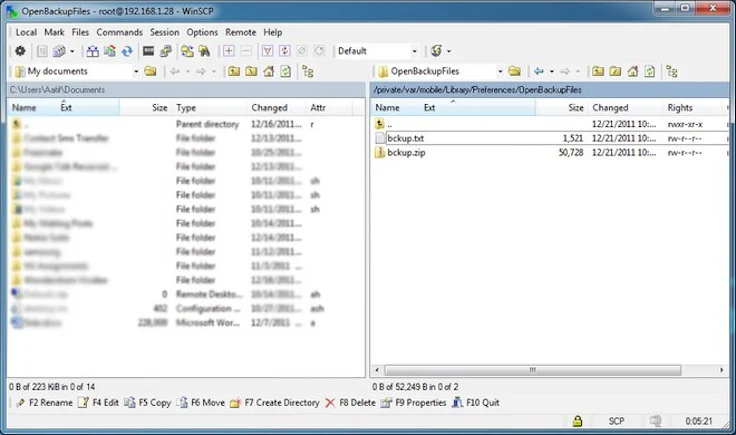Click the F8 Delete button

[351, 403]
